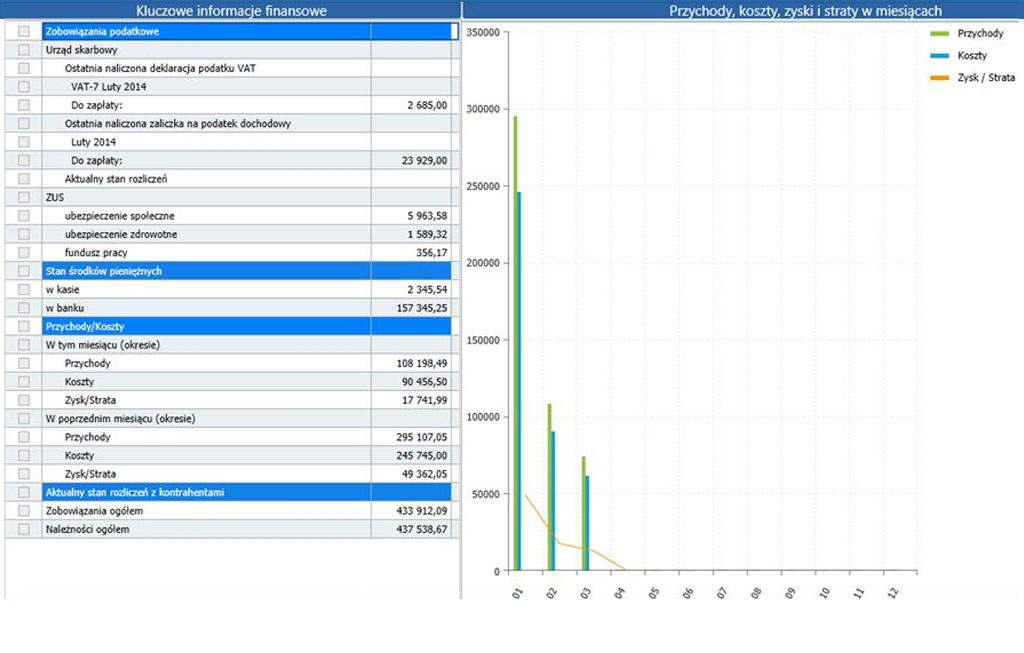Click Ostatnia naliczona deklaracja podatku VAT
This screenshot has width=1024, height=653.
coord(160,68)
